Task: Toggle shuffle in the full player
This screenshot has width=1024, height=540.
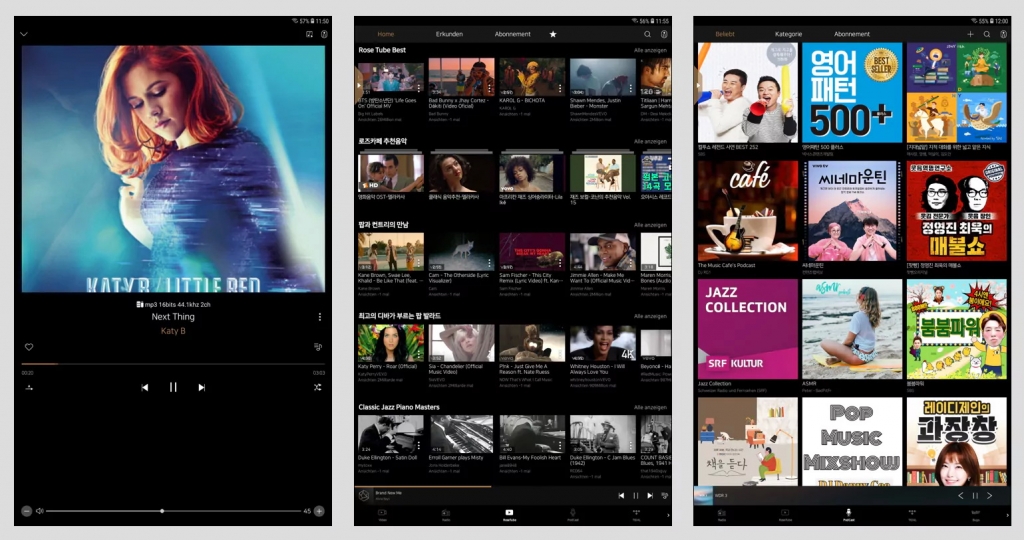Action: (x=317, y=387)
